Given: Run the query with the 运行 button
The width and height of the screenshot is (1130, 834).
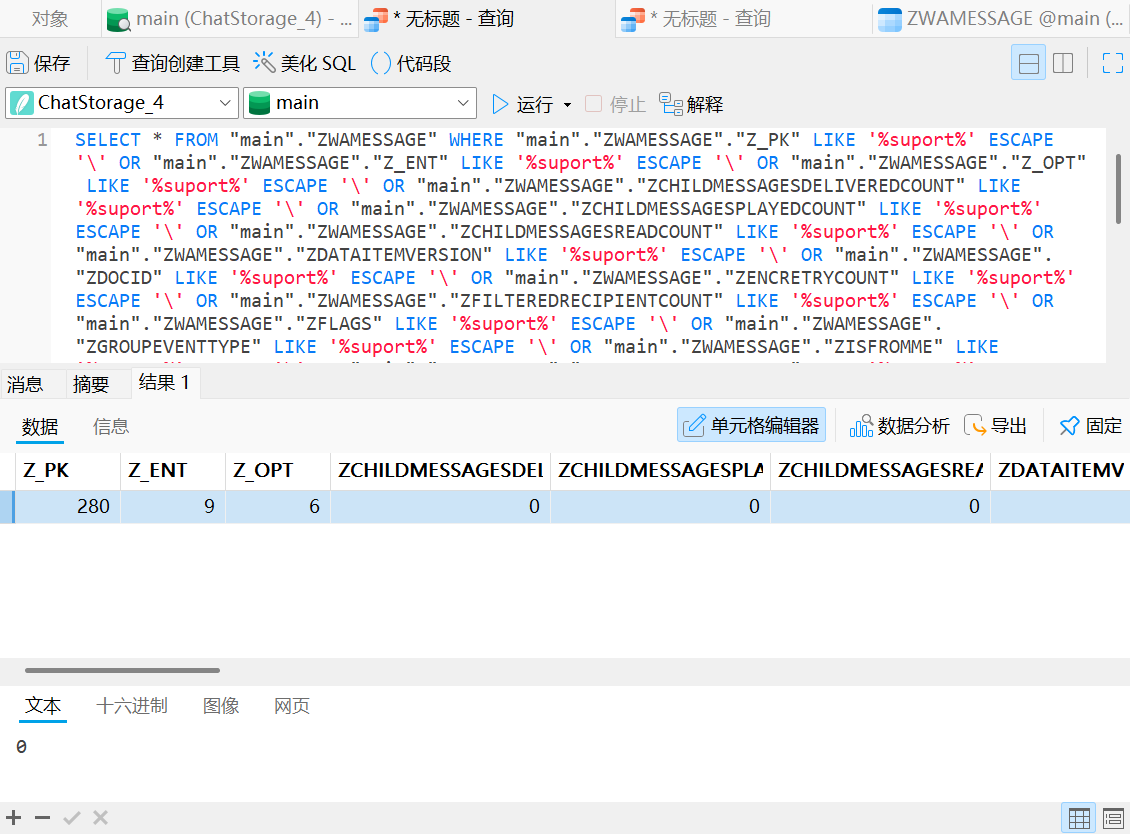Looking at the screenshot, I should pyautogui.click(x=522, y=105).
